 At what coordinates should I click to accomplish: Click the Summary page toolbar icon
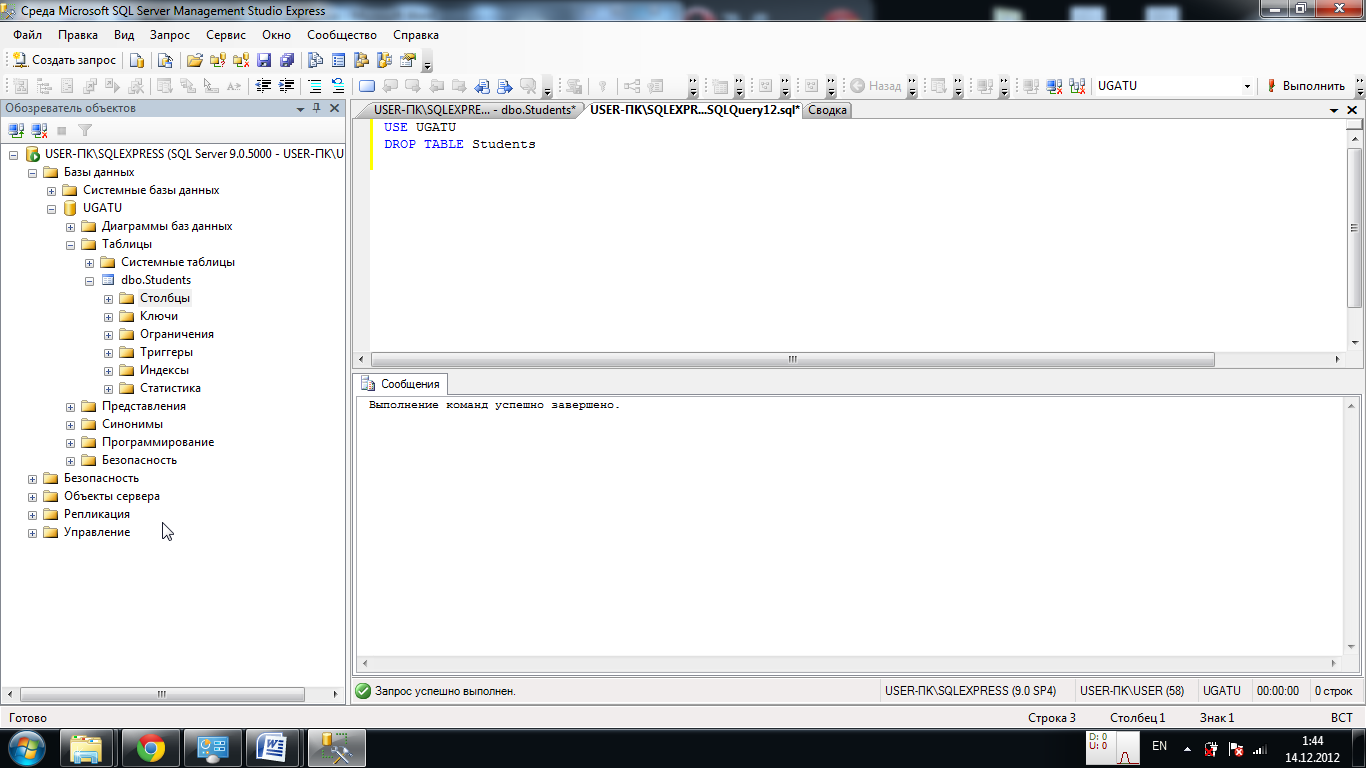(x=338, y=60)
